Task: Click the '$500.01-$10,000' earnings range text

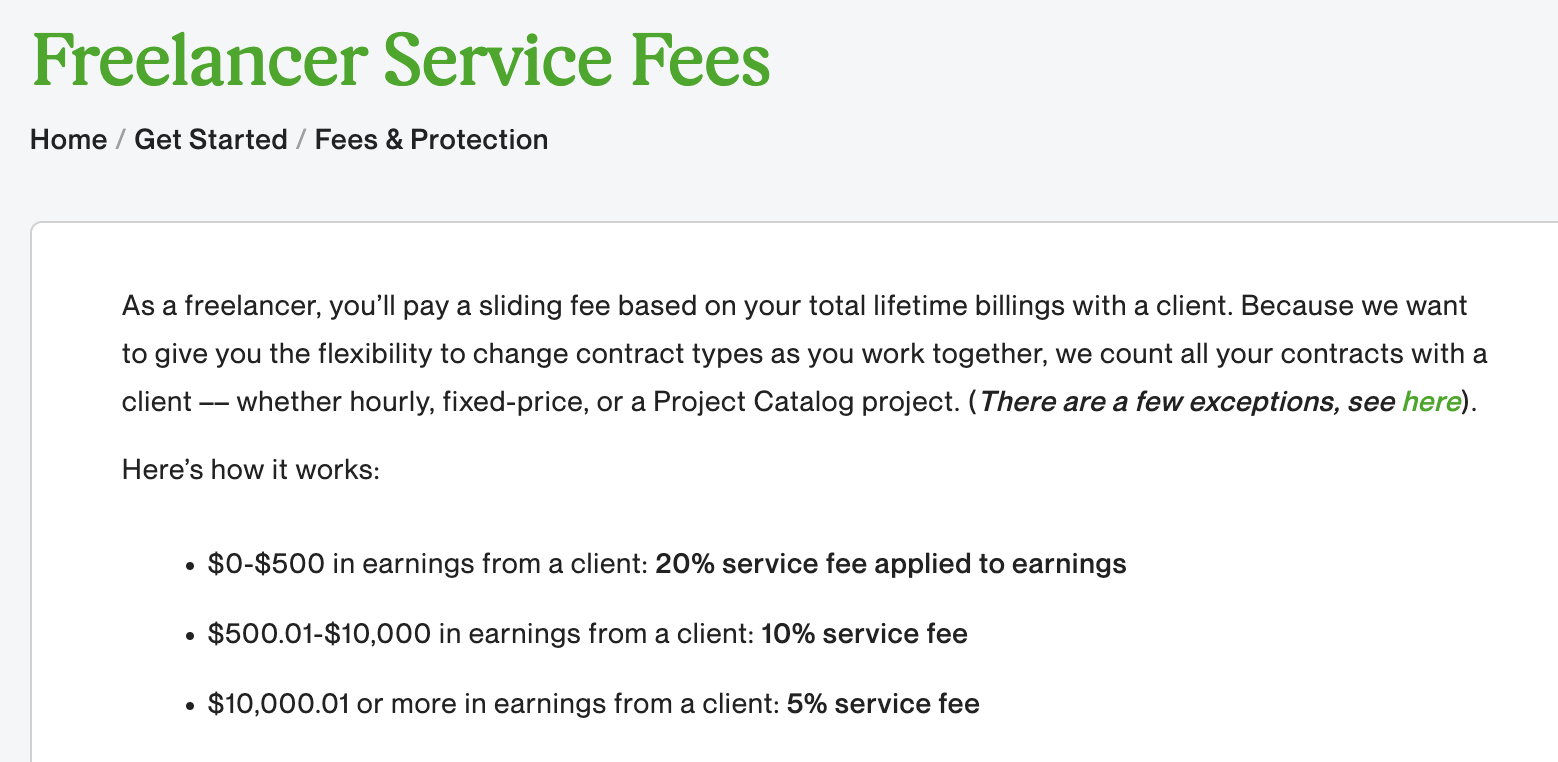Action: pos(320,634)
